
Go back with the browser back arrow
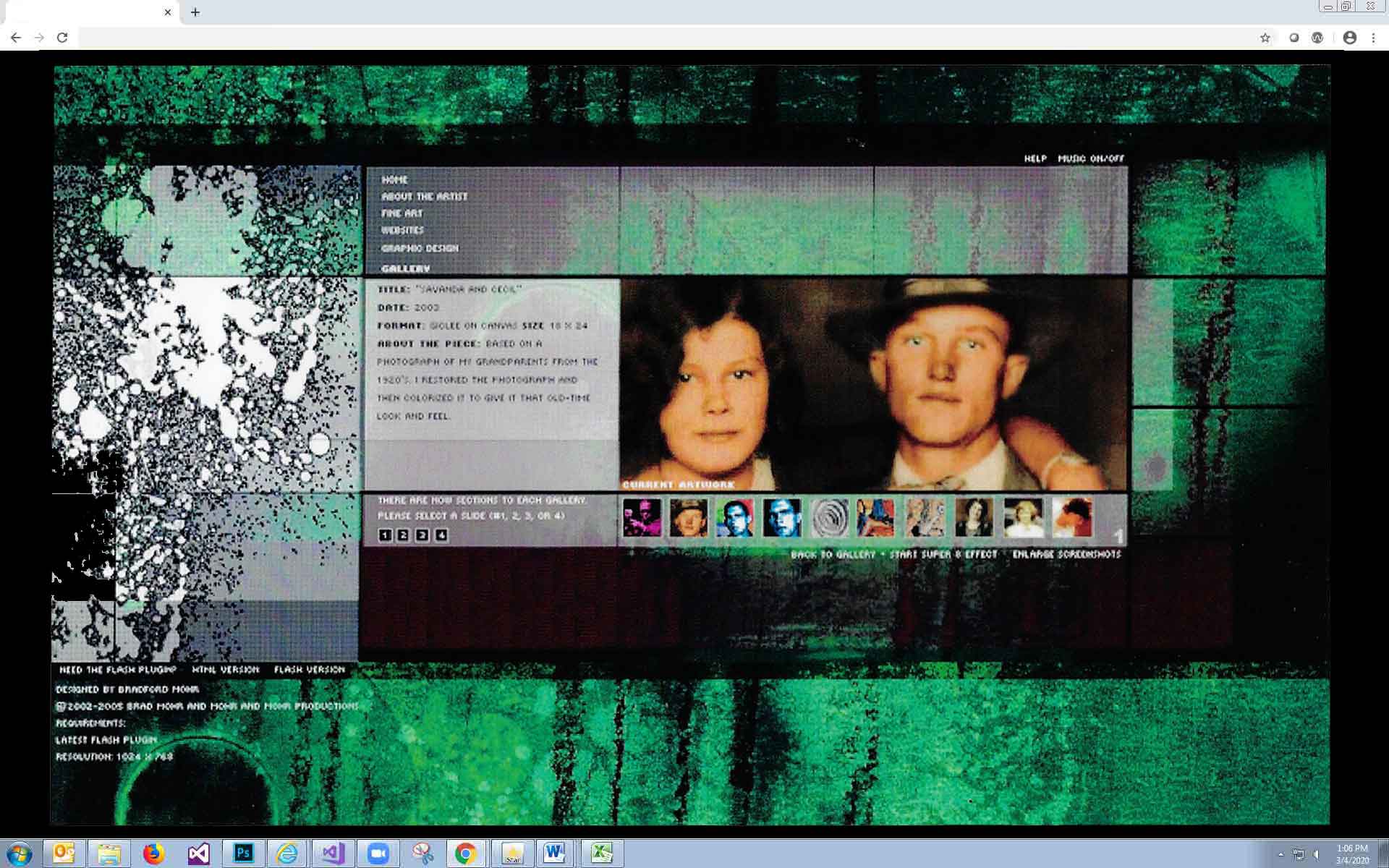point(16,38)
